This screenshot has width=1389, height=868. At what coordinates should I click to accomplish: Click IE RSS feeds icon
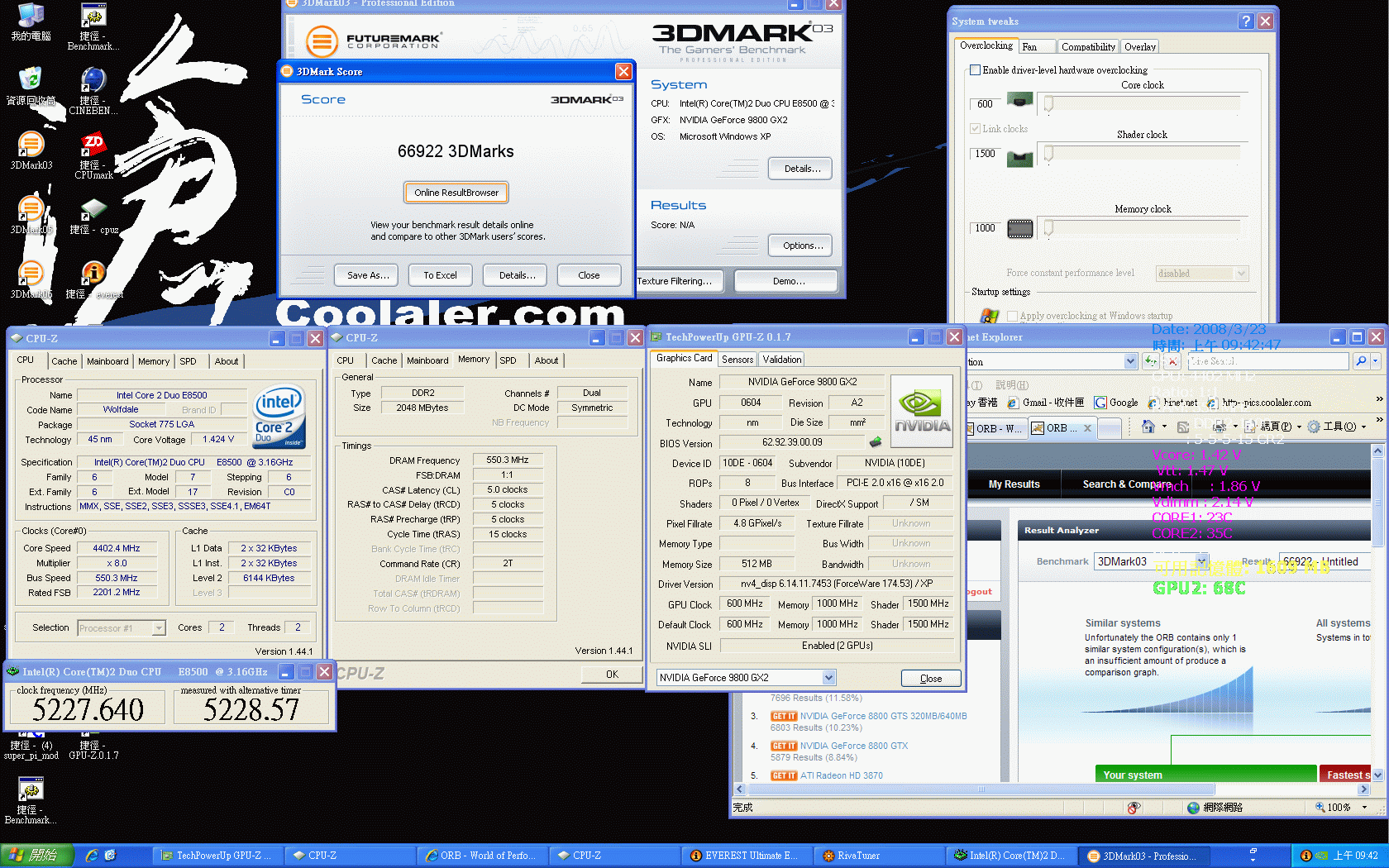tap(1183, 427)
